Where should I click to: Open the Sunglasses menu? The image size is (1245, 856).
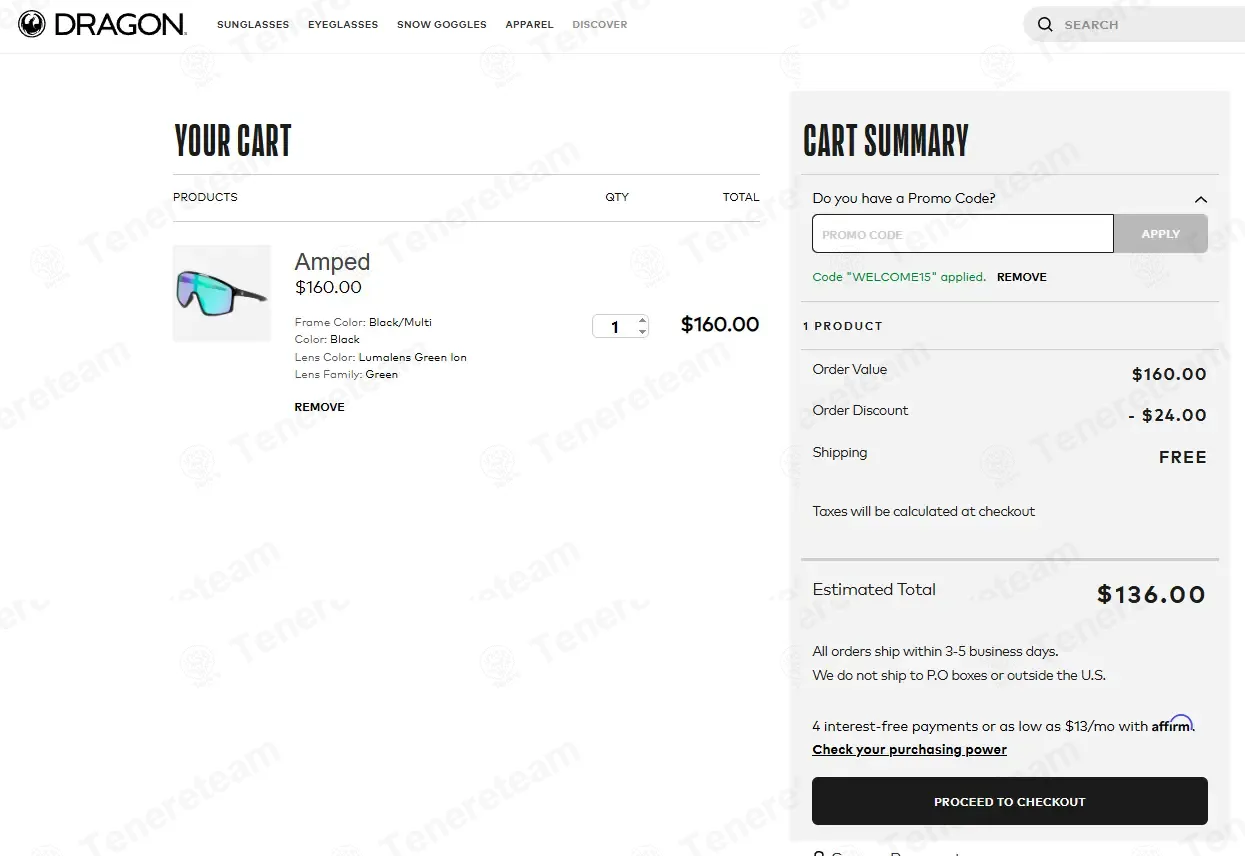253,25
